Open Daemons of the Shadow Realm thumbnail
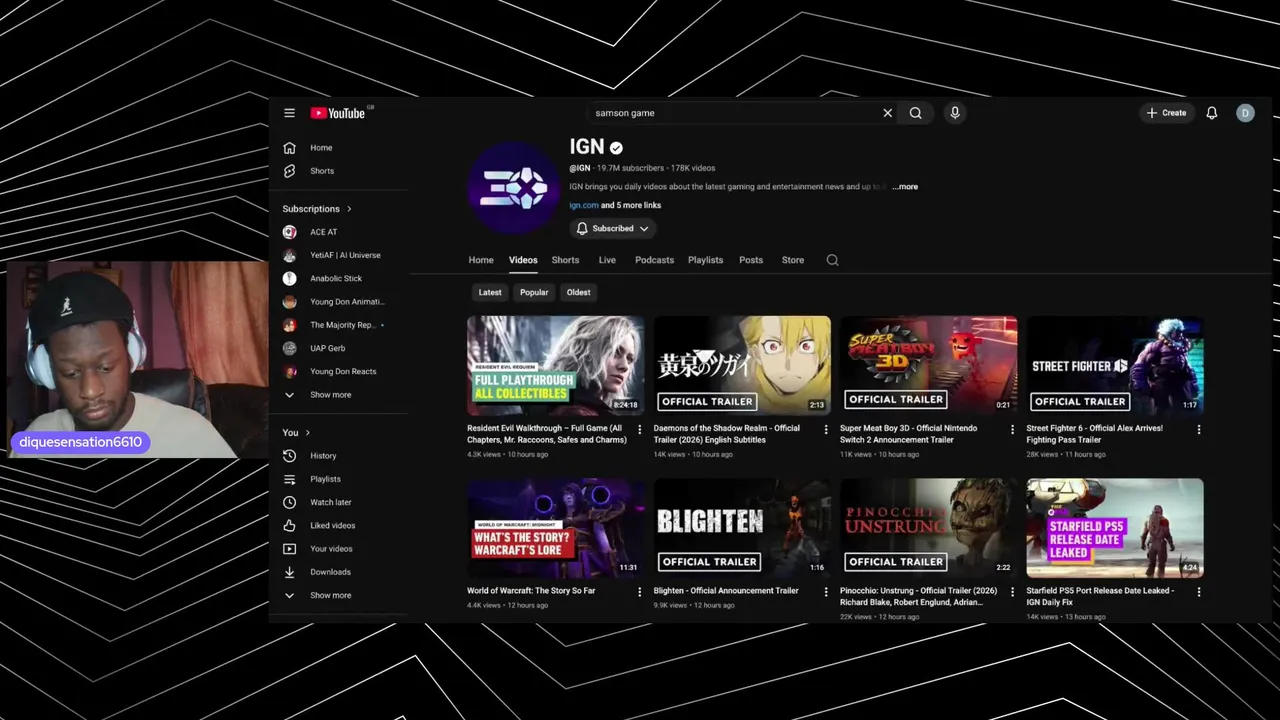1280x720 pixels. 742,365
